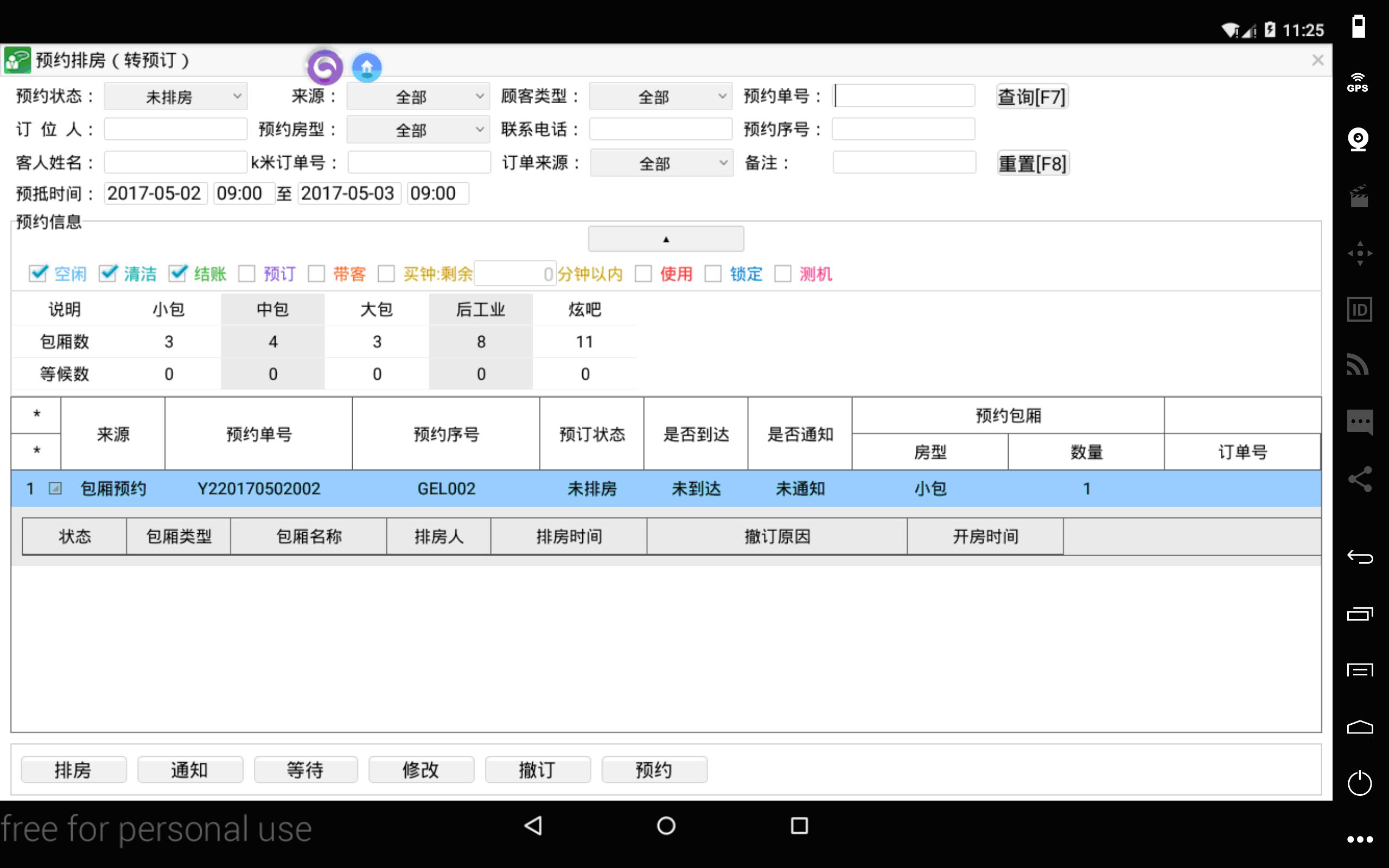Viewport: 1389px width, 868px height.
Task: Enable the 买钟:剩余 checkbox
Action: pyautogui.click(x=386, y=273)
